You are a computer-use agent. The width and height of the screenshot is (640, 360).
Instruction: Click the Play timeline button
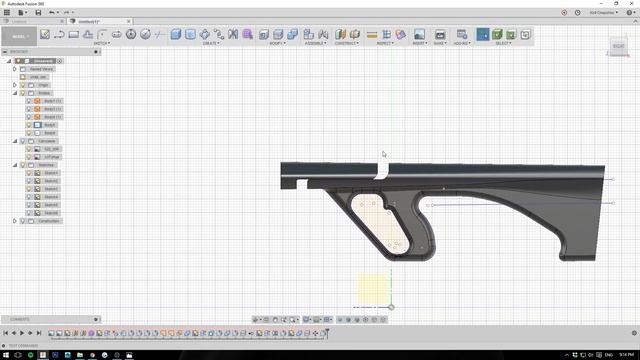coord(22,333)
